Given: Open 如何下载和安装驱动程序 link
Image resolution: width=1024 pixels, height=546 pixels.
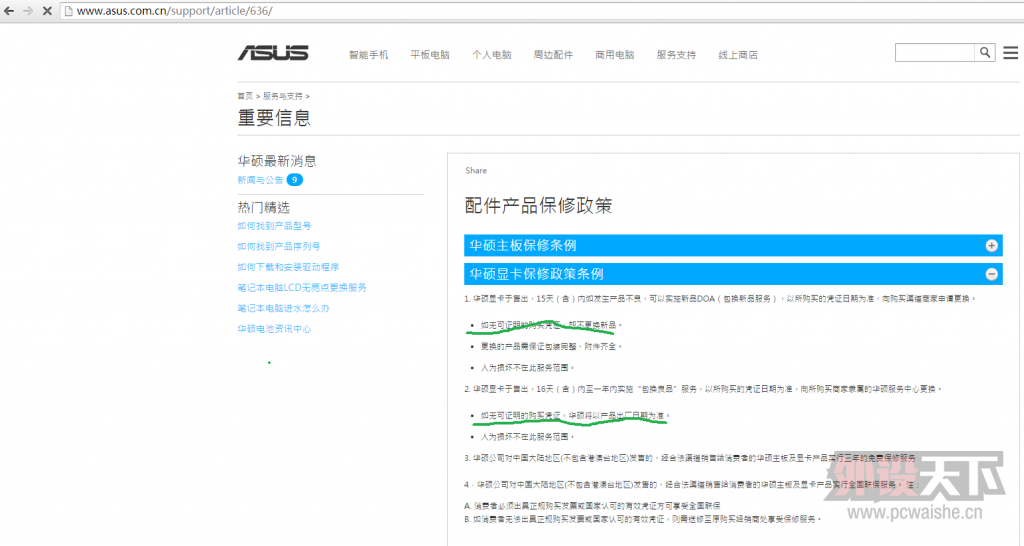Looking at the screenshot, I should pos(288,267).
